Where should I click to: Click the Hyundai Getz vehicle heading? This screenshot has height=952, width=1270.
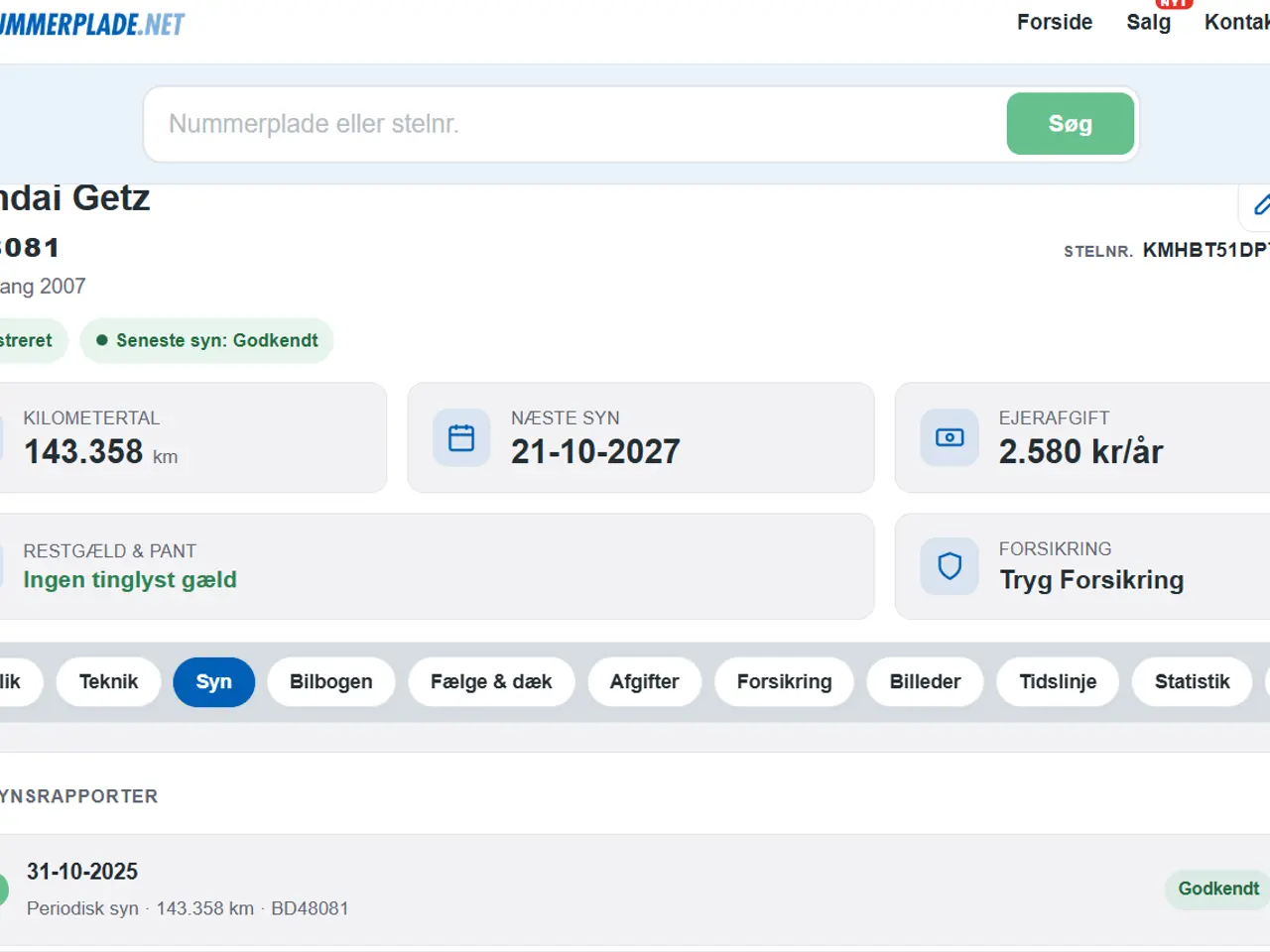75,198
